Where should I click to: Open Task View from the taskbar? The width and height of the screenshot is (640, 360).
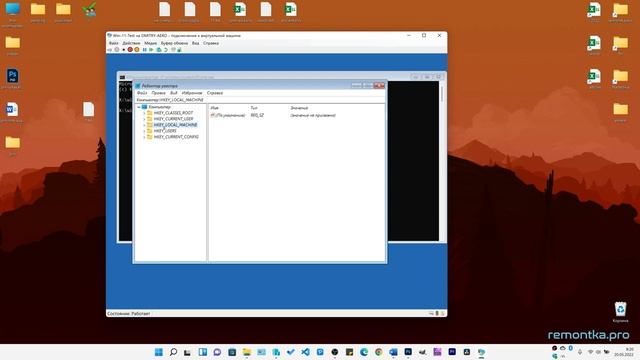pos(187,352)
